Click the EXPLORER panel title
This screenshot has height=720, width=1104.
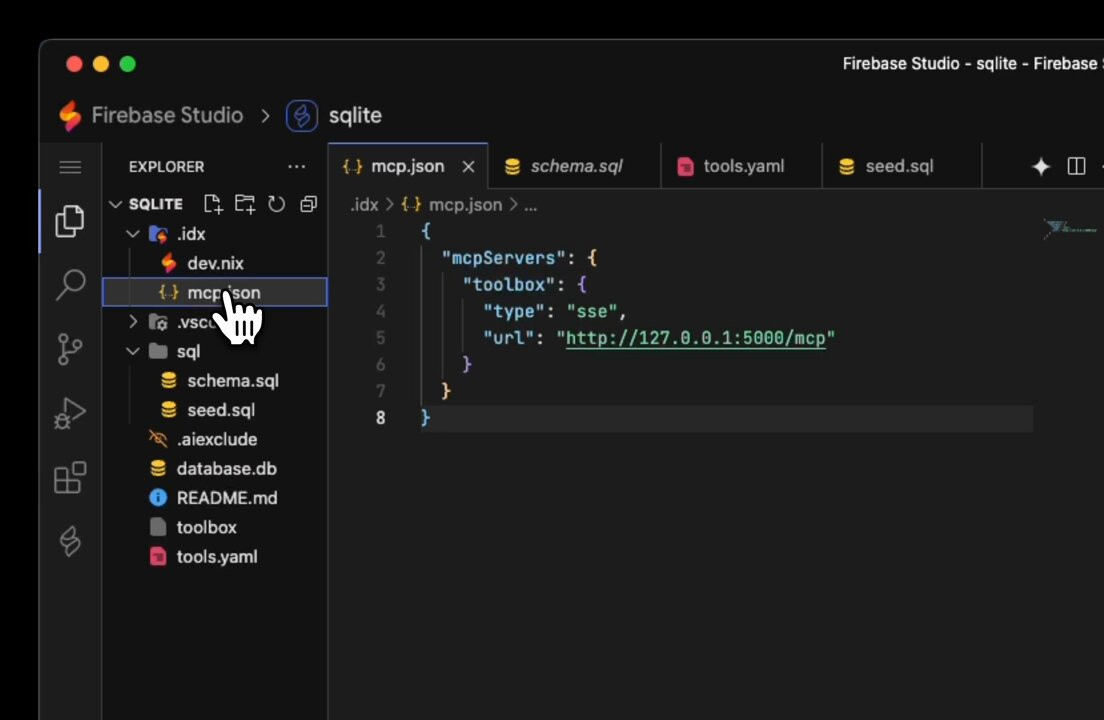(166, 167)
